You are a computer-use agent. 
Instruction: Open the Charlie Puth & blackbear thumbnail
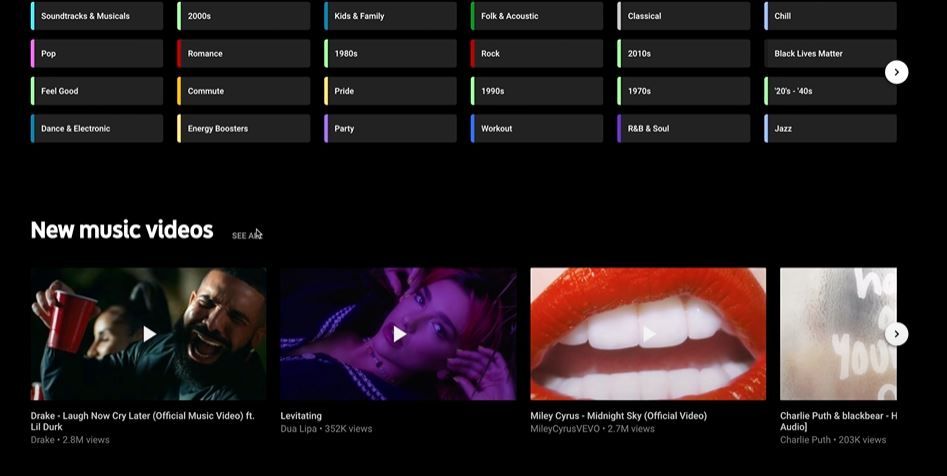pyautogui.click(x=838, y=333)
